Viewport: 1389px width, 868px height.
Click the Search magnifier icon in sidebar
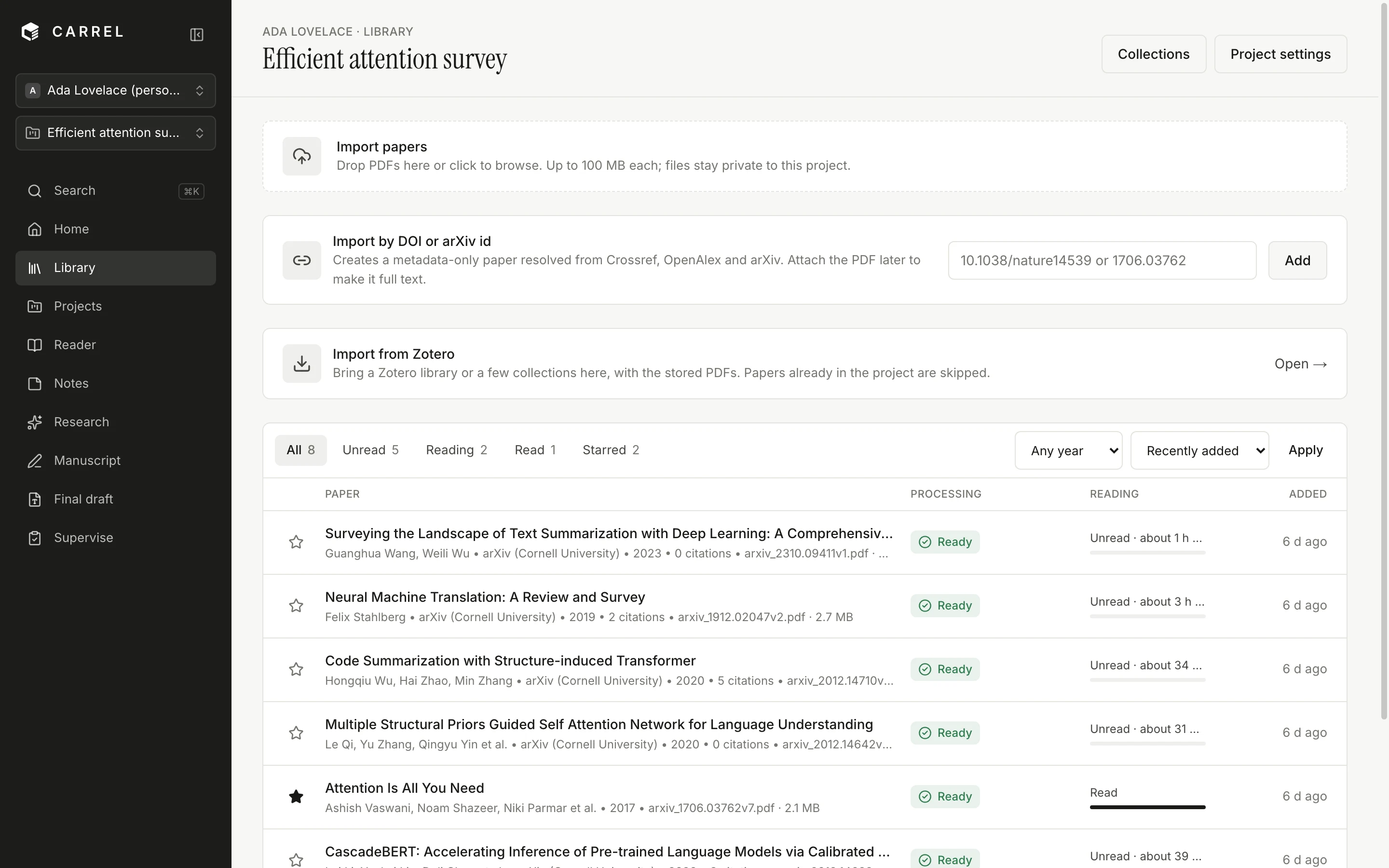pos(34,190)
